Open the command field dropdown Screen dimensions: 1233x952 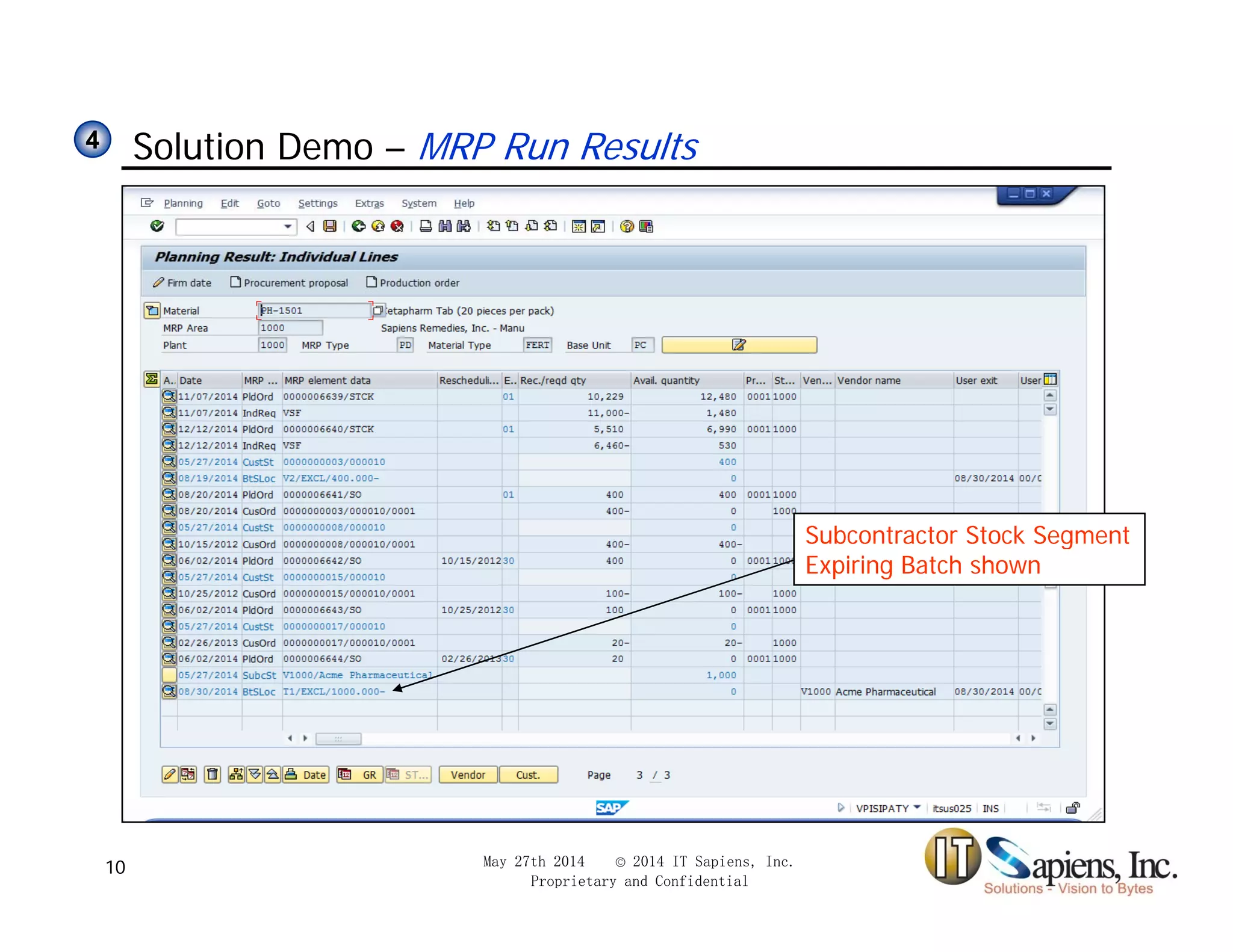click(x=288, y=227)
